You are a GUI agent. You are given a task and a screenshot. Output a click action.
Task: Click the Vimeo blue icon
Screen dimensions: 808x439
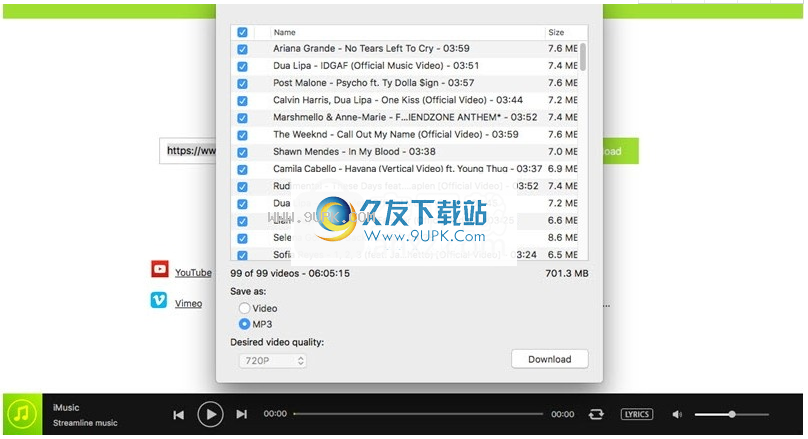click(x=159, y=300)
